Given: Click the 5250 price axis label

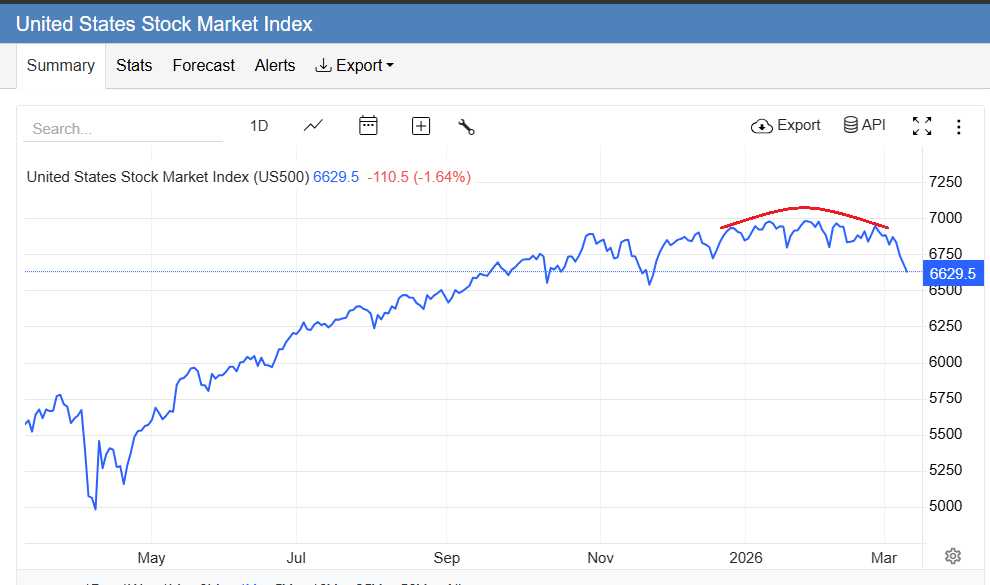Looking at the screenshot, I should click(x=945, y=470).
